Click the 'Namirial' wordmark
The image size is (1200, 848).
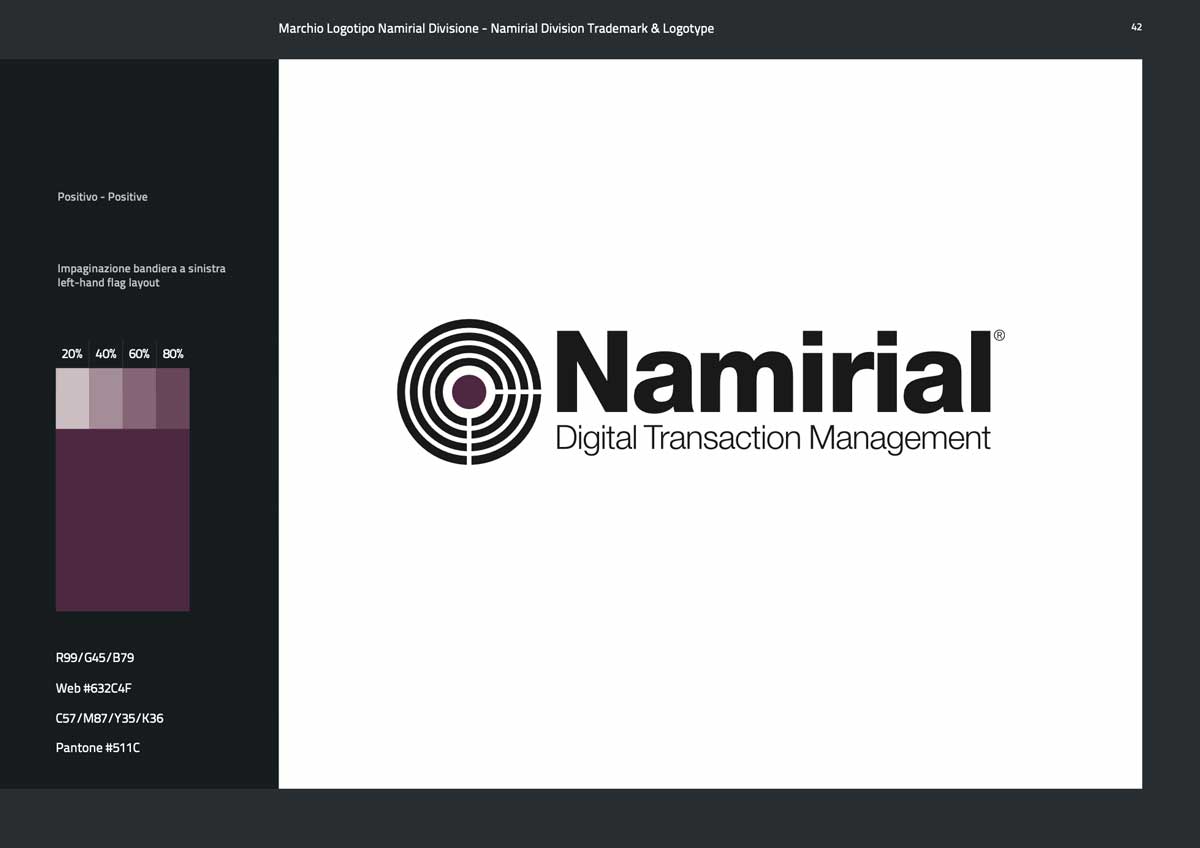773,371
